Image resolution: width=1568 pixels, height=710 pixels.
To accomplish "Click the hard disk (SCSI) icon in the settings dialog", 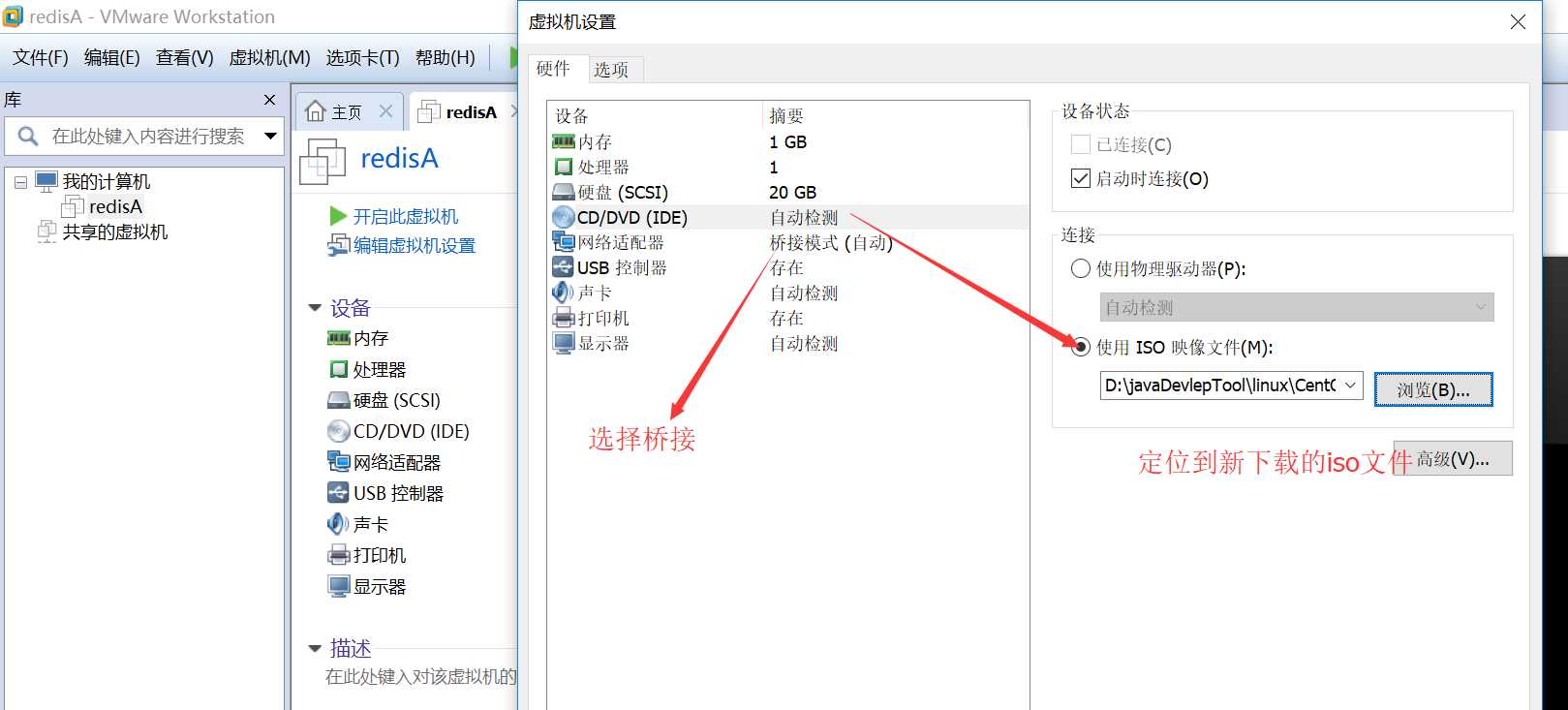I will click(563, 193).
